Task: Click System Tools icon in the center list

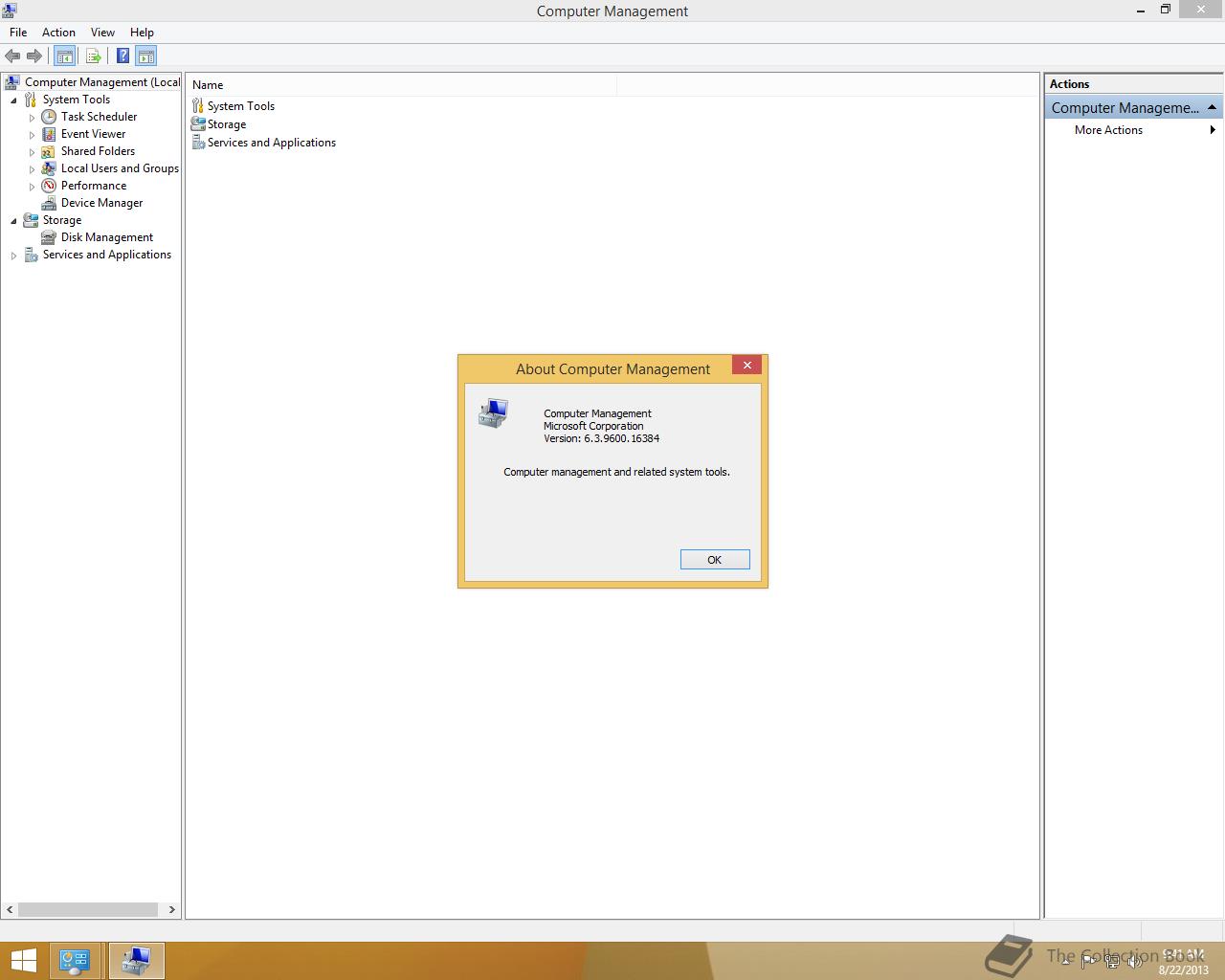Action: coord(198,106)
